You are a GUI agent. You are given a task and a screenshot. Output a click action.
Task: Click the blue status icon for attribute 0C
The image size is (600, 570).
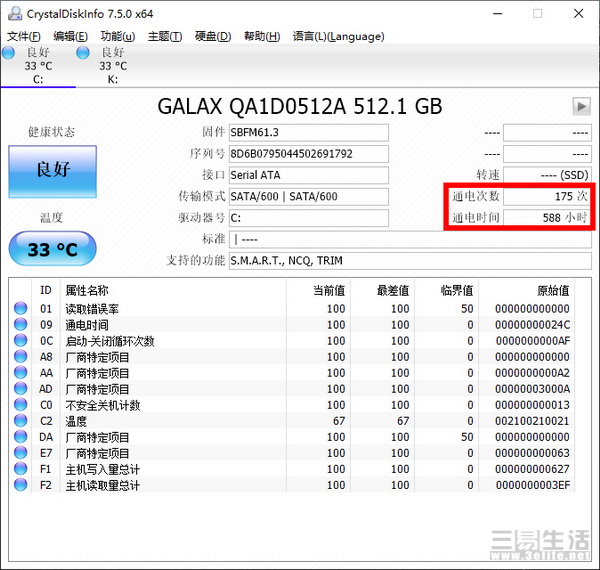[x=21, y=340]
